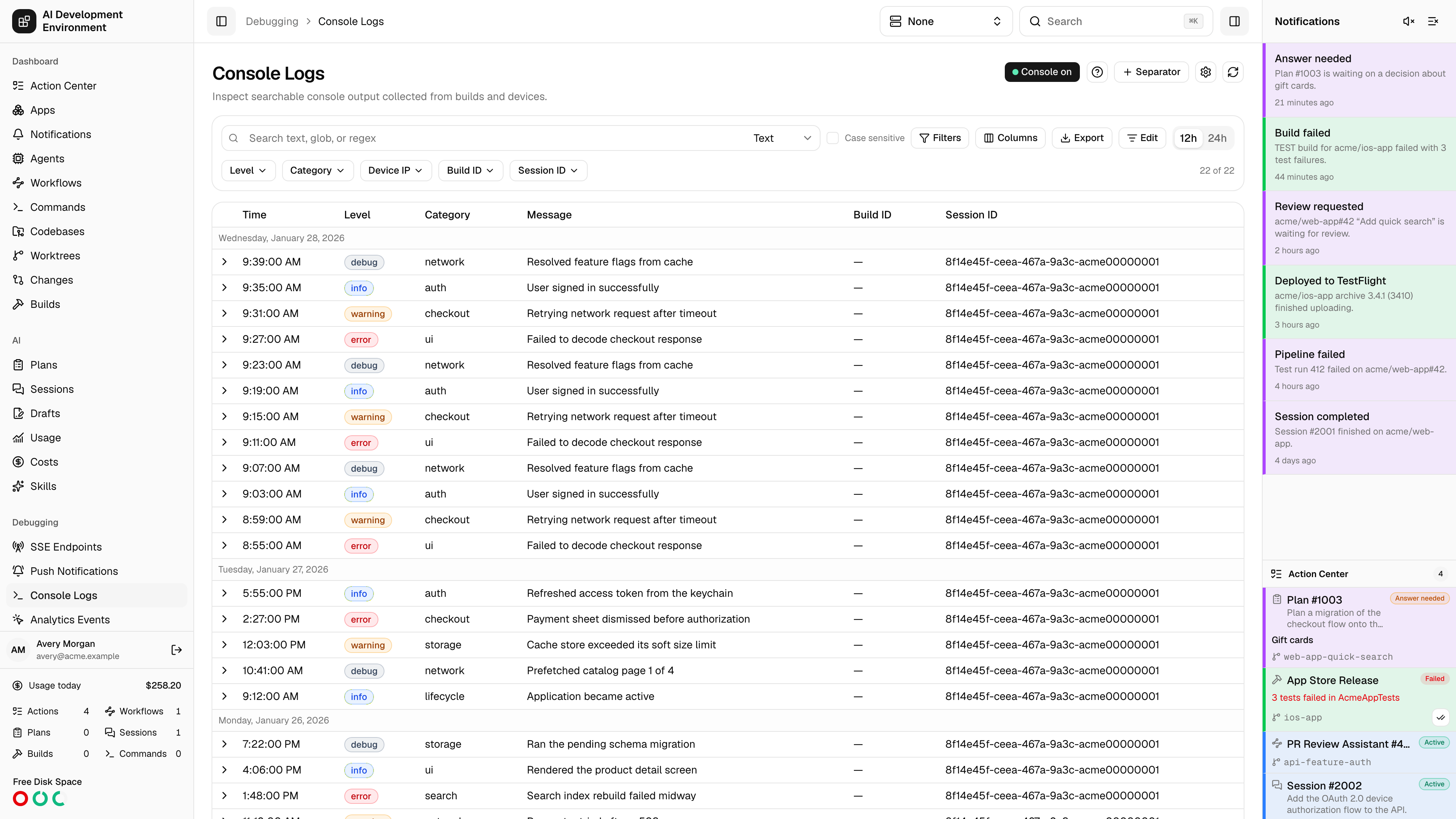Add a Separator to the logs

(x=1152, y=72)
